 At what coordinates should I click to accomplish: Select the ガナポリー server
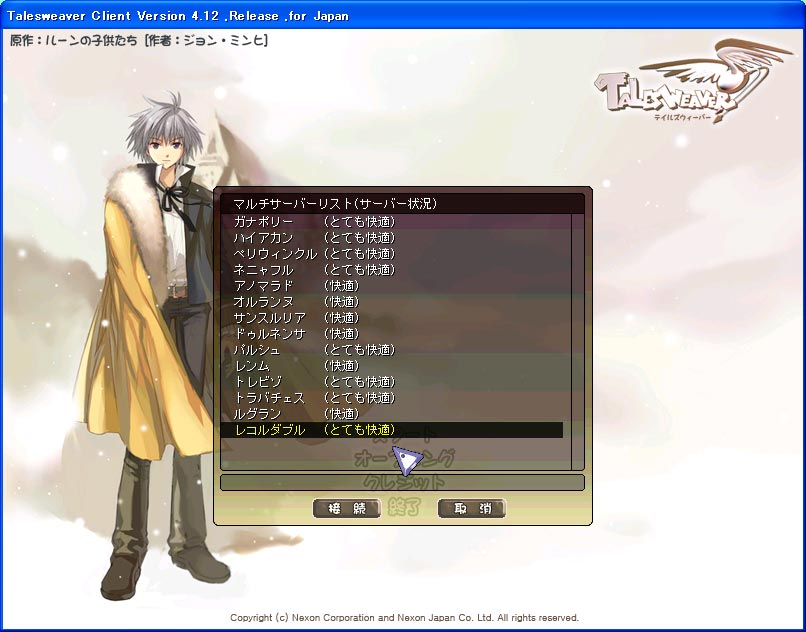[392, 222]
